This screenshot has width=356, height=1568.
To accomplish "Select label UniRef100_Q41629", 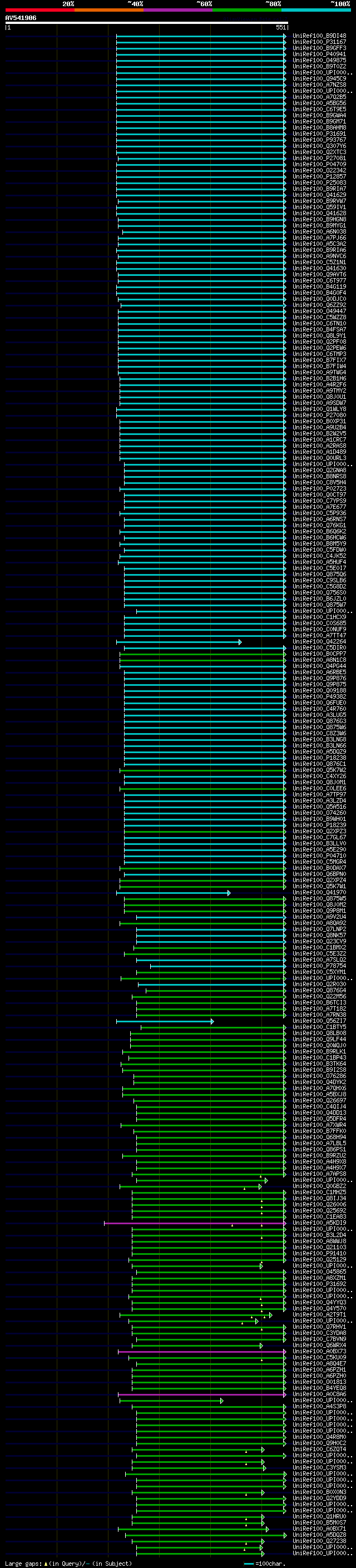I will coord(319,195).
